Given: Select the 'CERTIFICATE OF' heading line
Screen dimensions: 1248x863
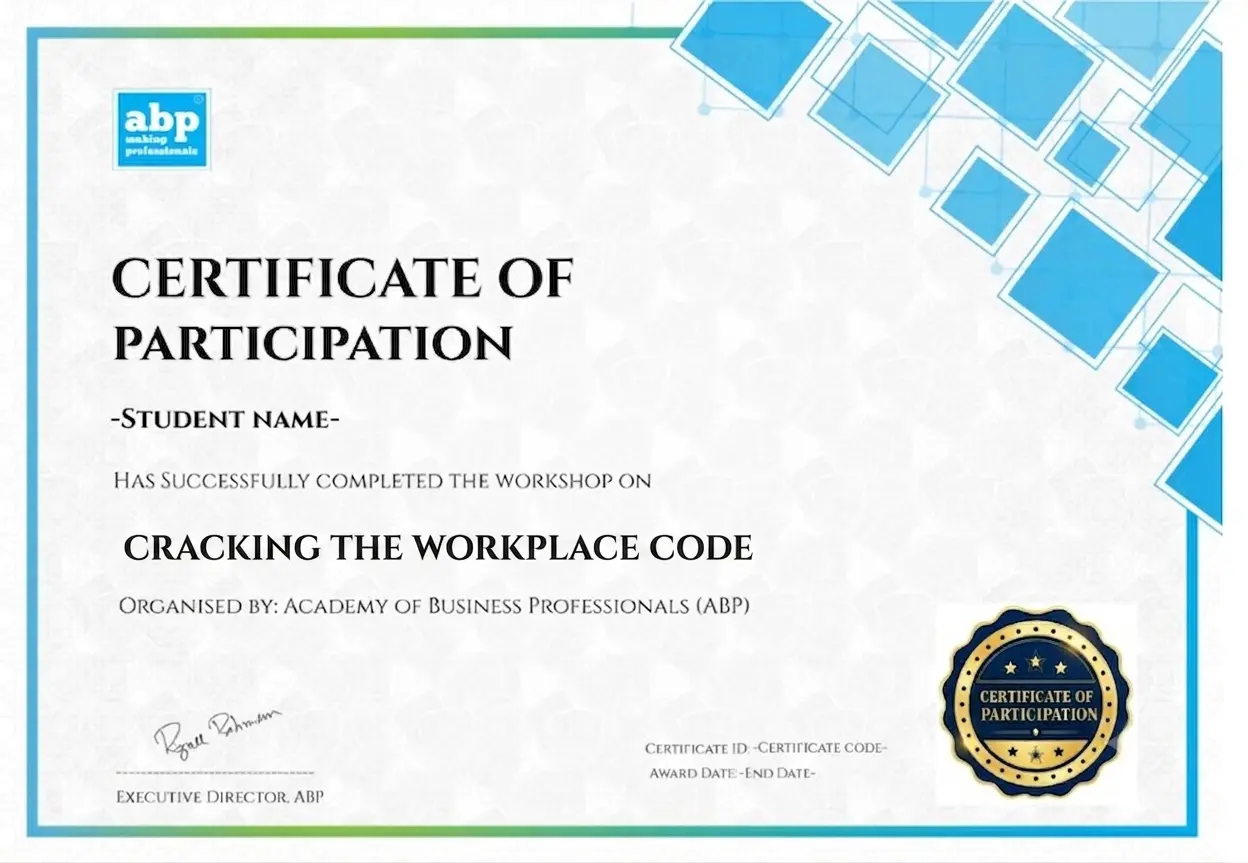Looking at the screenshot, I should [343, 278].
